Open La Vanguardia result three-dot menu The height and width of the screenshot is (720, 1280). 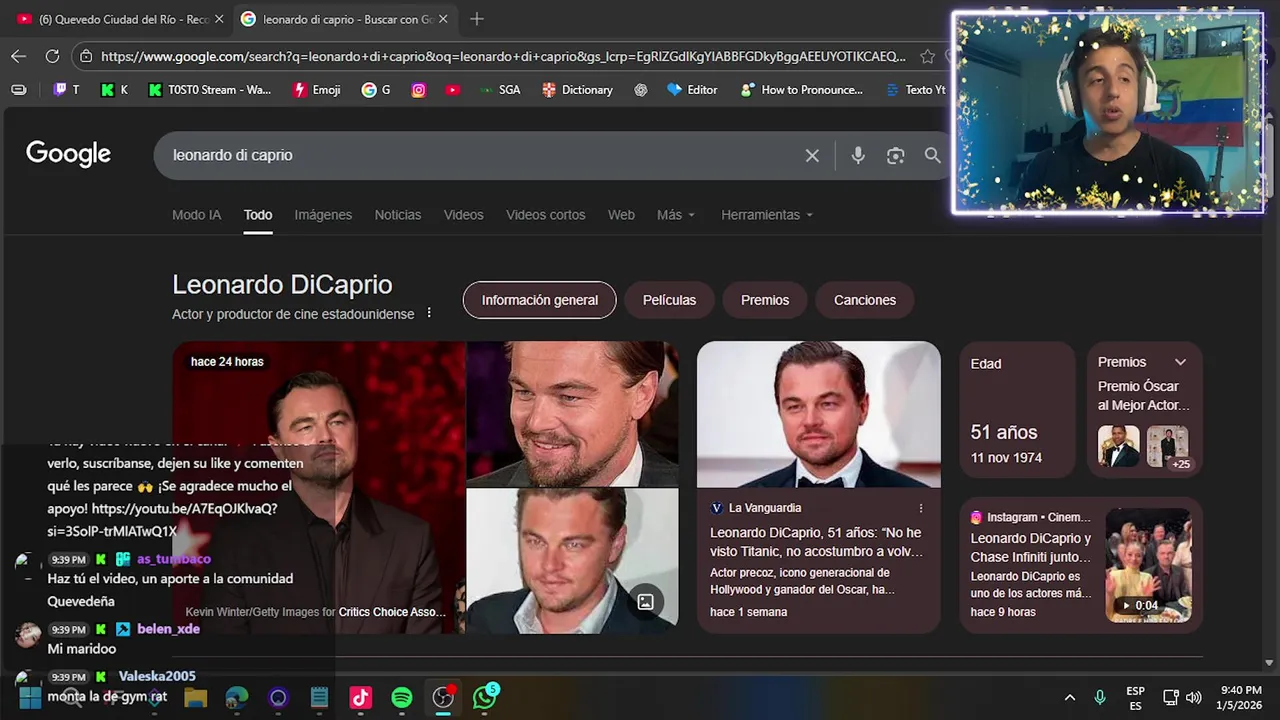tap(921, 508)
